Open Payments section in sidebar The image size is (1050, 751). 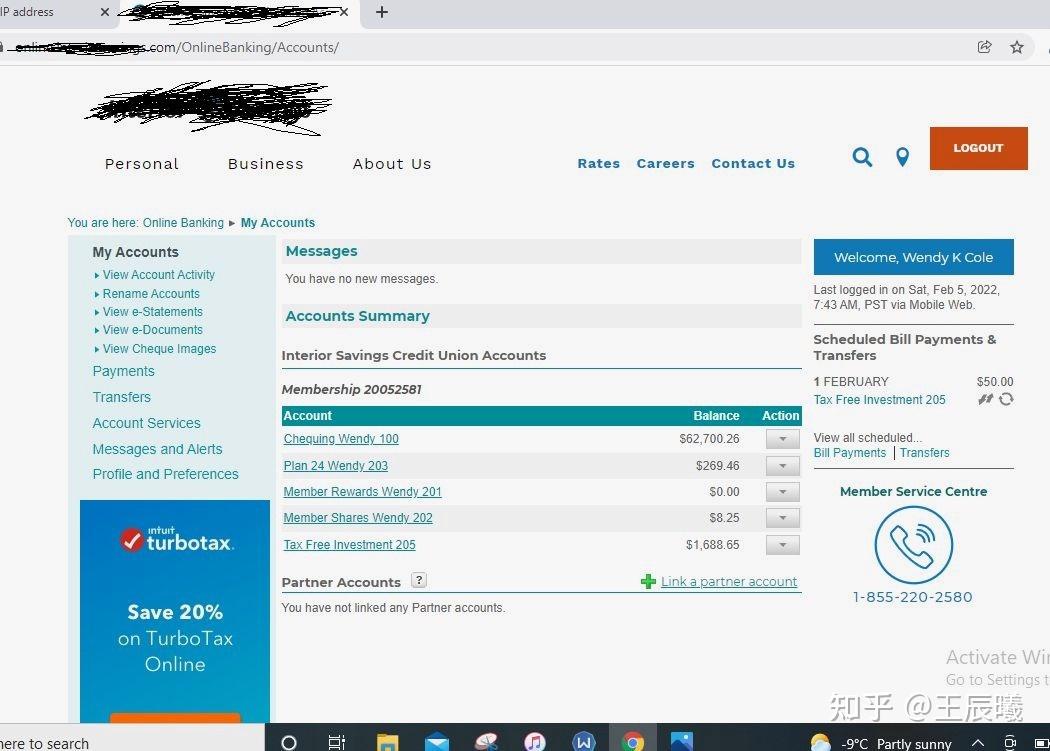click(123, 371)
